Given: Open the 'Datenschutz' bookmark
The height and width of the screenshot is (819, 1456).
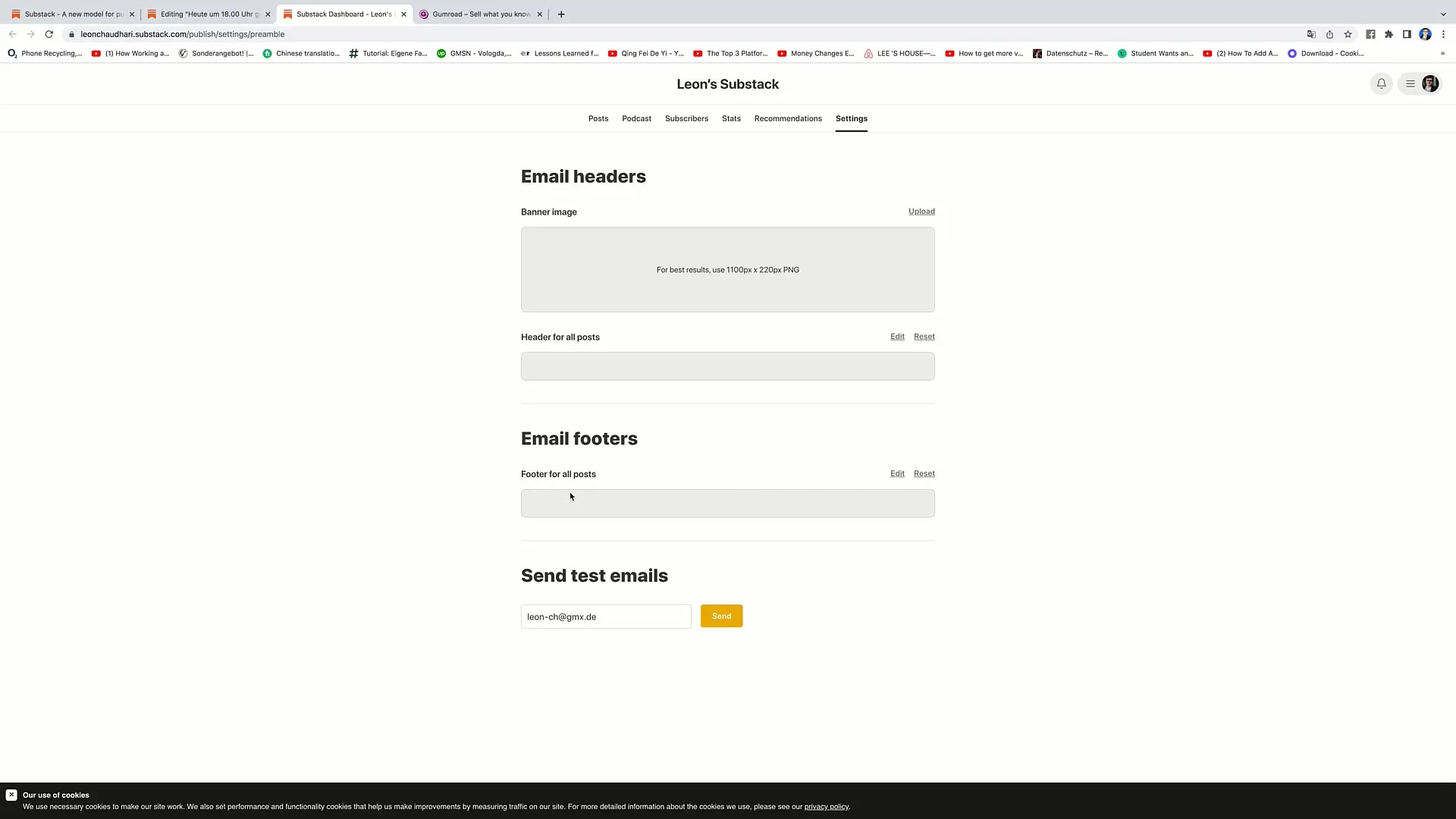Looking at the screenshot, I should pyautogui.click(x=1070, y=53).
